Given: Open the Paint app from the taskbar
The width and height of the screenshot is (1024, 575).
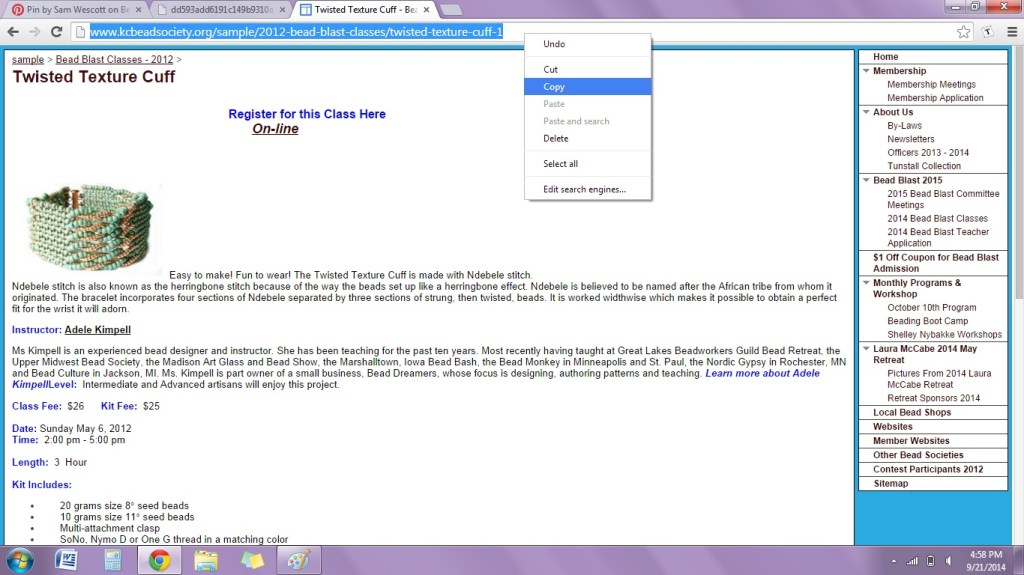Looking at the screenshot, I should [x=299, y=559].
